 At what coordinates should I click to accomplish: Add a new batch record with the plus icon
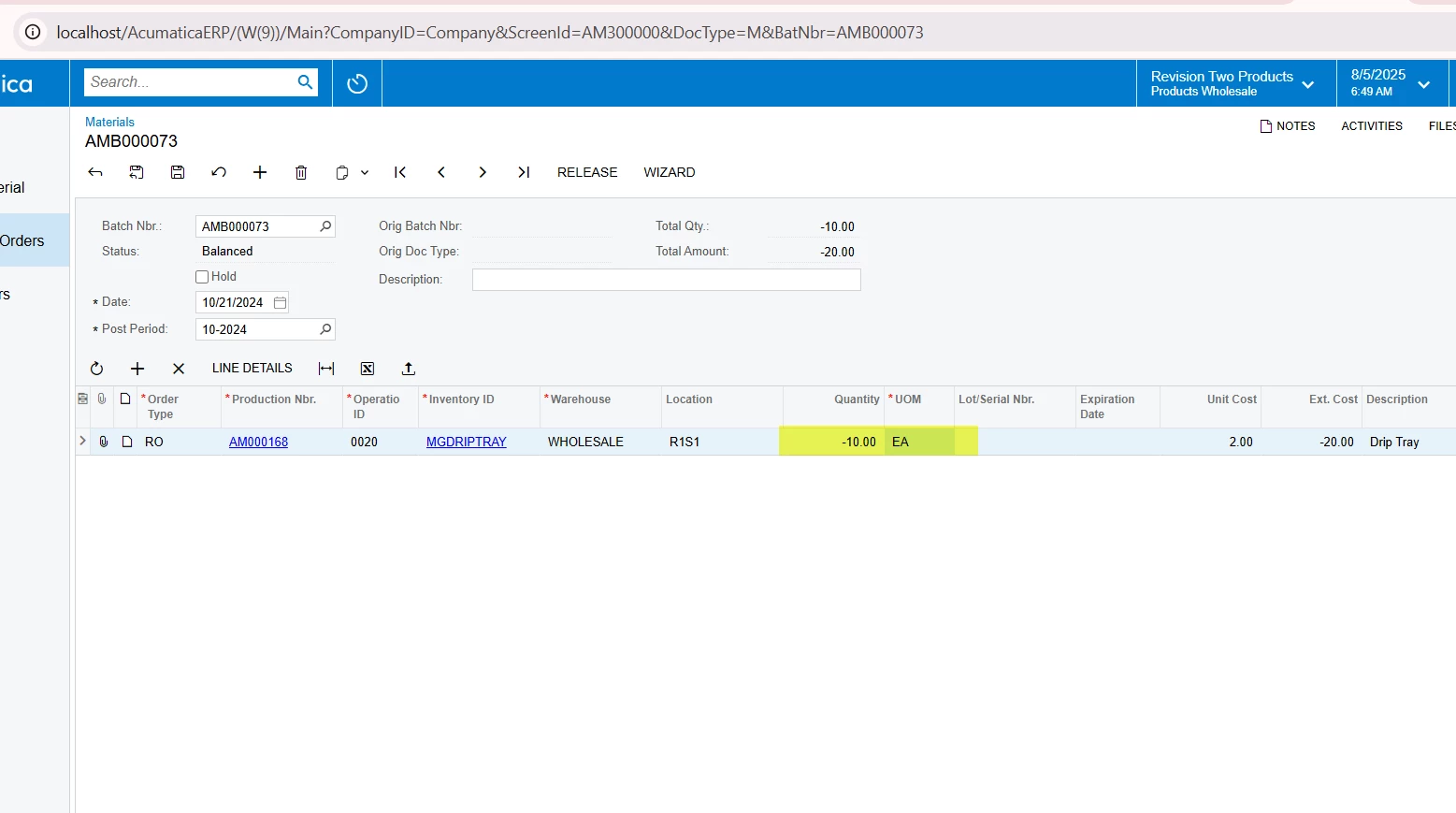pos(260,172)
